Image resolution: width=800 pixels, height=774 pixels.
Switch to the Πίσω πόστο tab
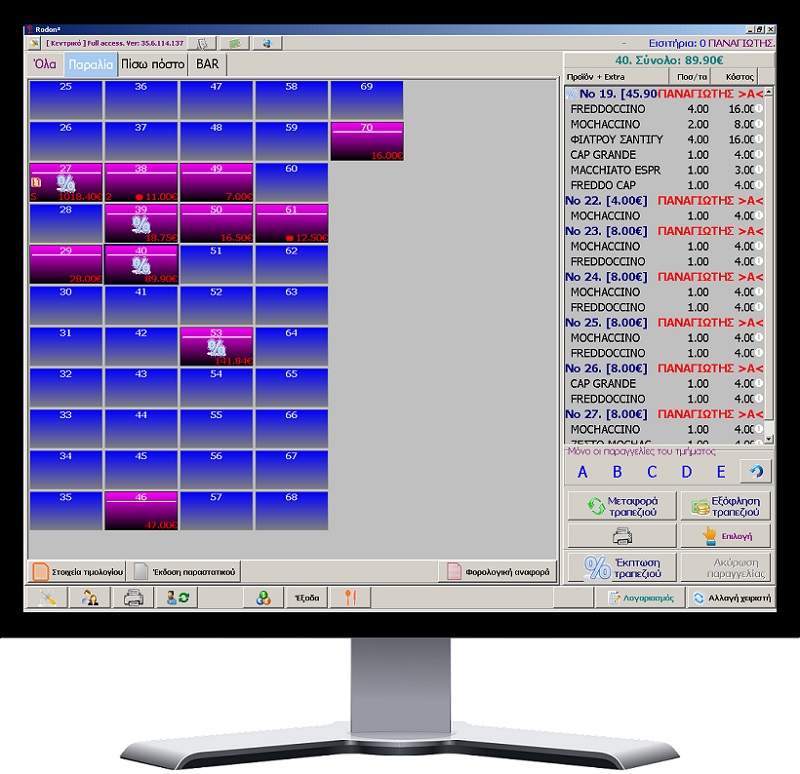click(152, 65)
